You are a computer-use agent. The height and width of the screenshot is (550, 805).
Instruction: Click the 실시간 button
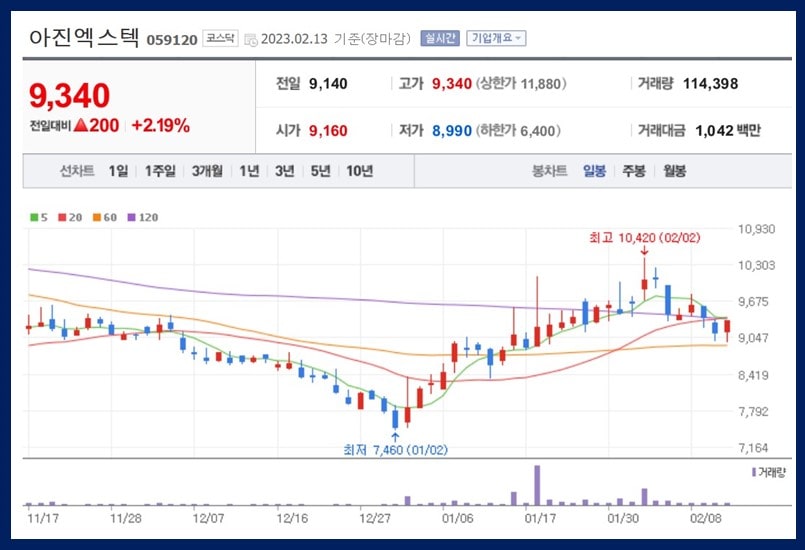pyautogui.click(x=439, y=39)
